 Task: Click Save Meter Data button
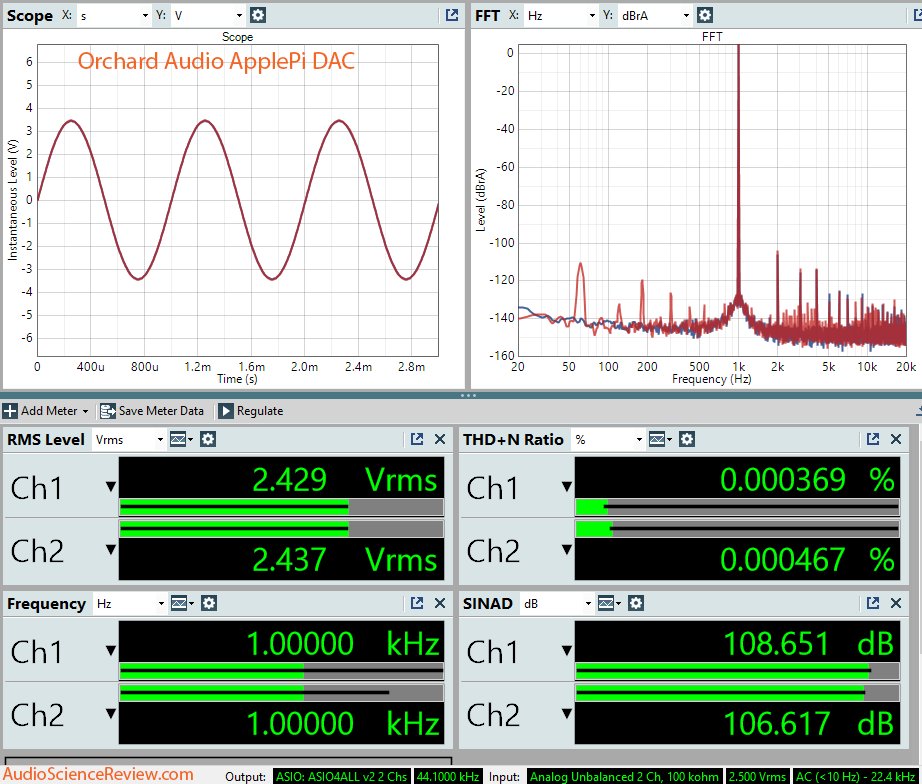[x=152, y=411]
